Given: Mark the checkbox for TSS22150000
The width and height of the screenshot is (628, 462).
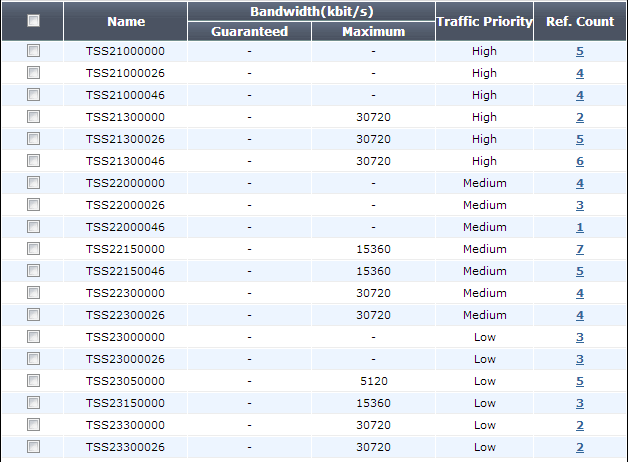Looking at the screenshot, I should 33,249.
